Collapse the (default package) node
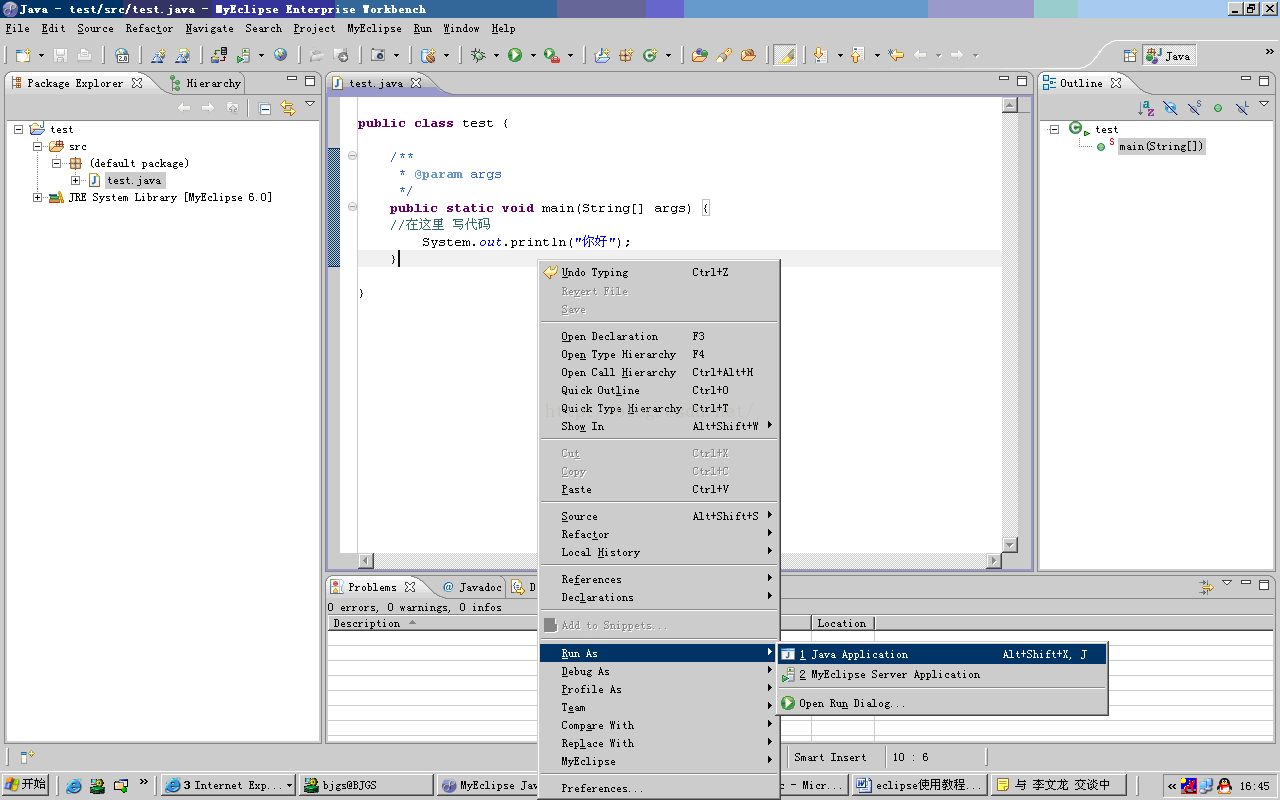The image size is (1280, 800). point(57,163)
